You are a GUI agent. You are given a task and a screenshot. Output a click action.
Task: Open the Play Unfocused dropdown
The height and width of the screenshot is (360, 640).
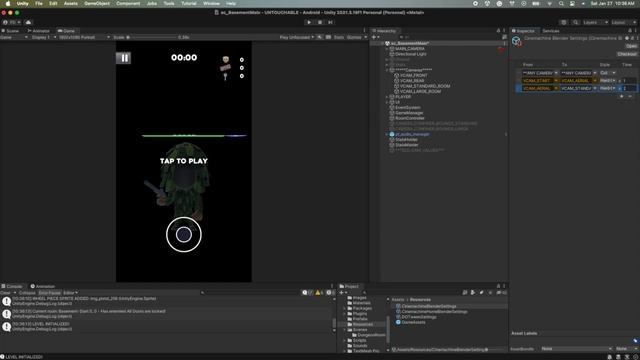297,37
